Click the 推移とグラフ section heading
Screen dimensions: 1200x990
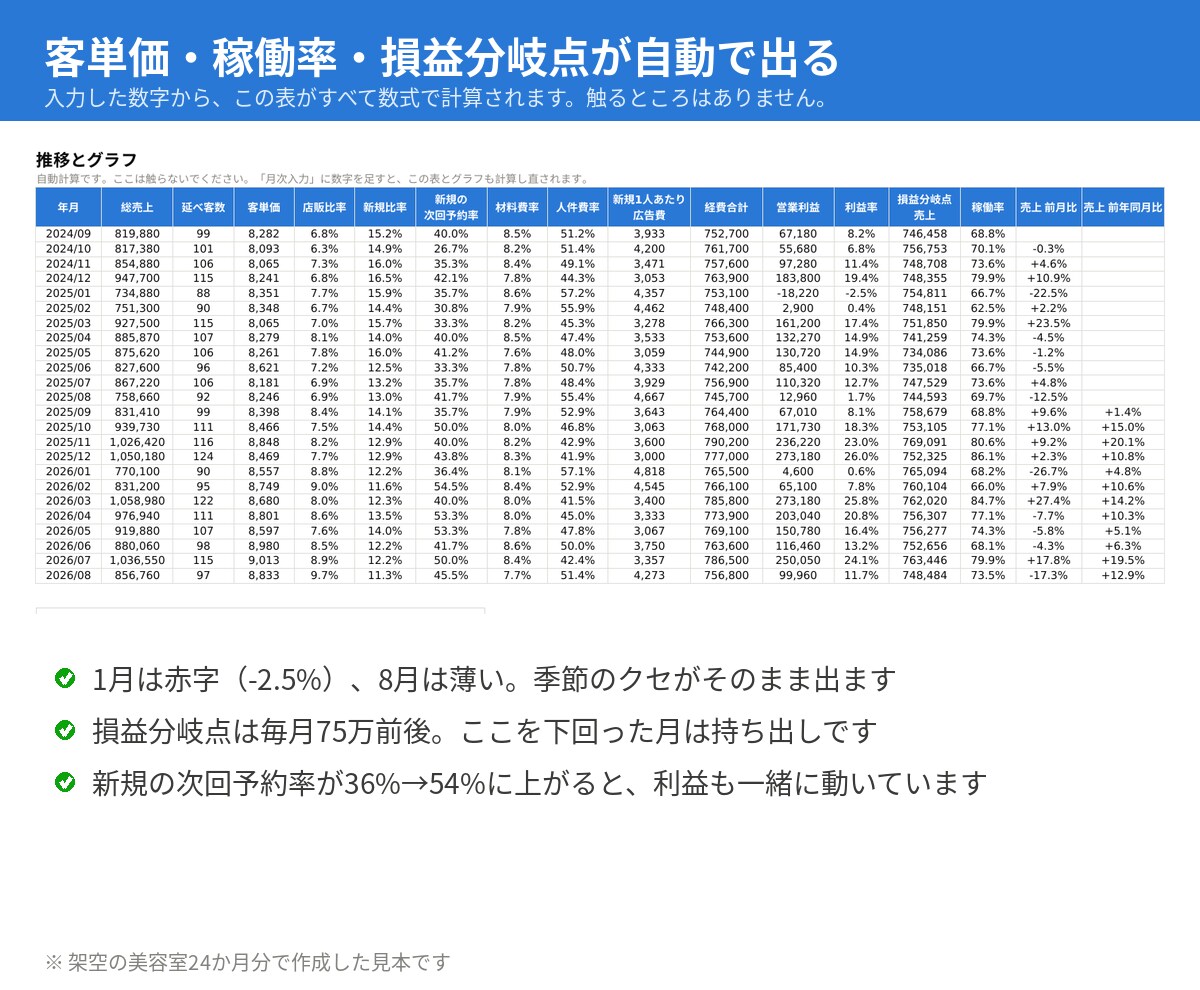click(86, 160)
